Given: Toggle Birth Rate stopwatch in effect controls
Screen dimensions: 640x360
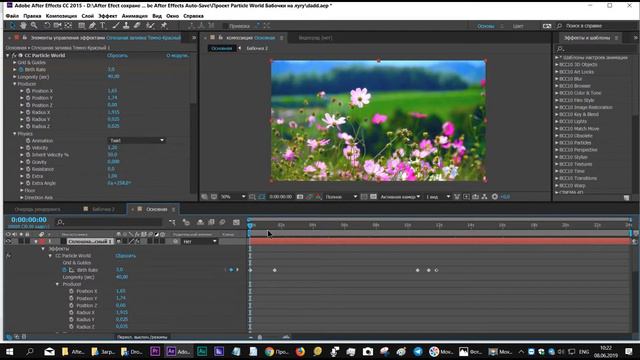Looking at the screenshot, I should click(x=21, y=70).
